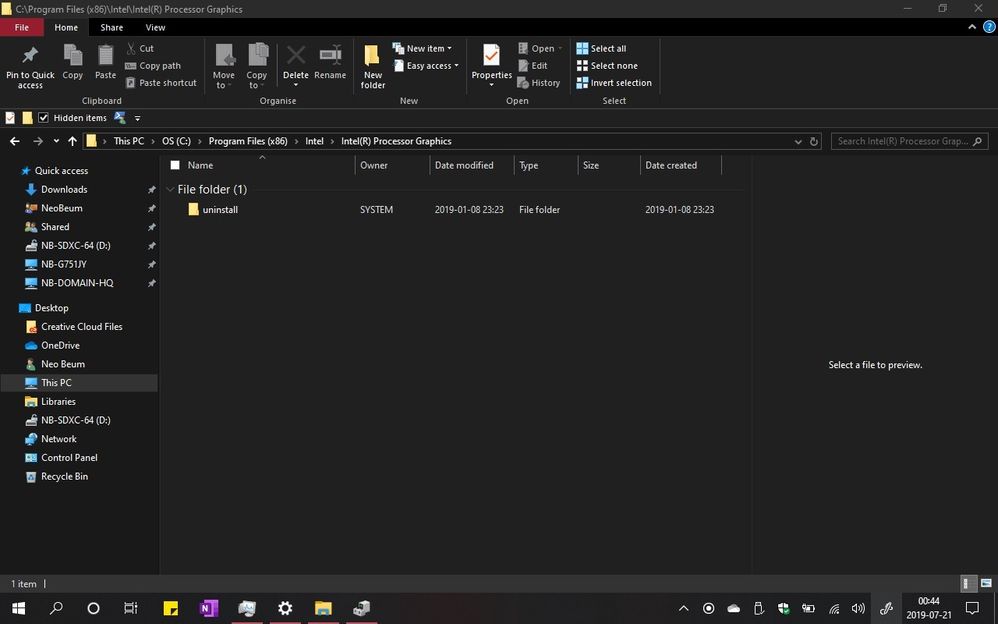This screenshot has height=624, width=998.
Task: Click Paste shortcut
Action: point(162,83)
